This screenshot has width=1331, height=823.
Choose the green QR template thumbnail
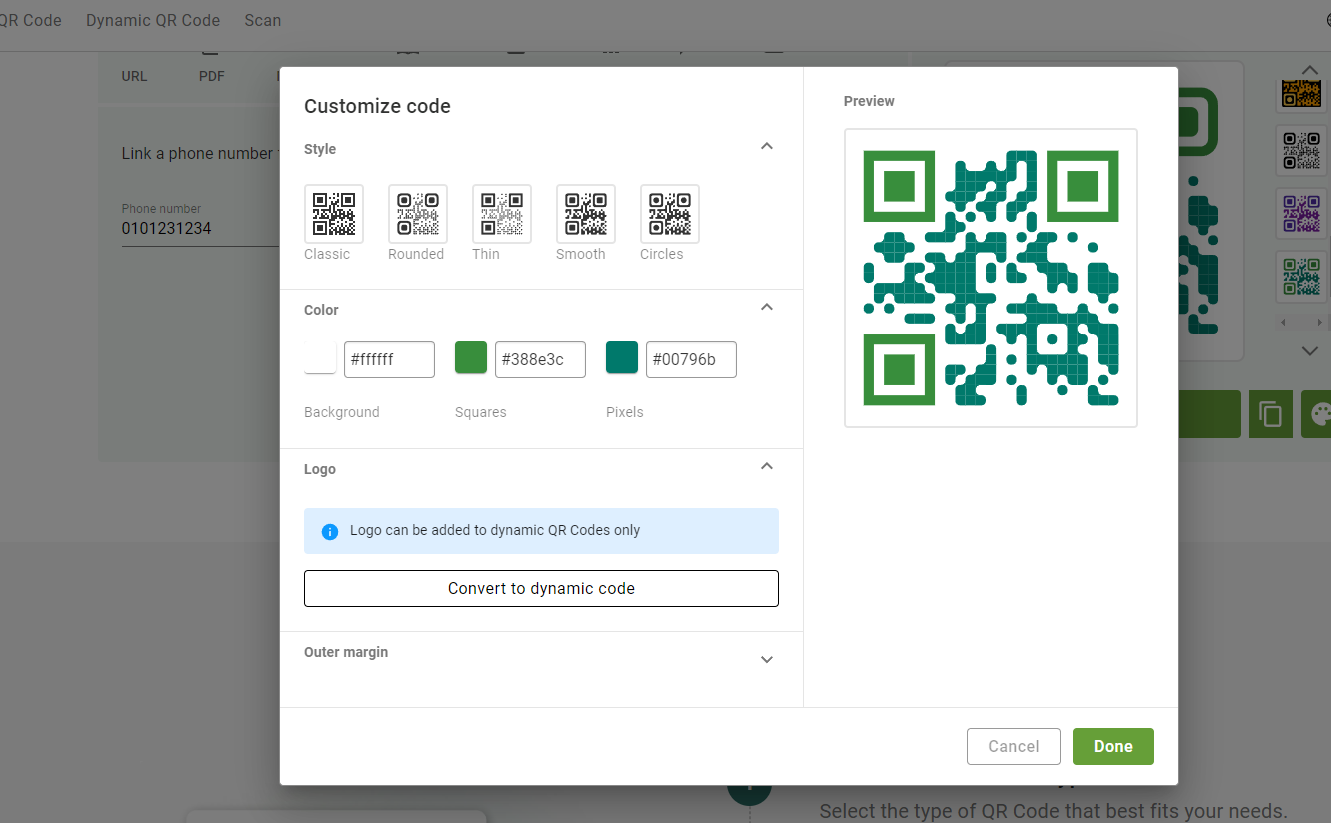click(x=1302, y=277)
